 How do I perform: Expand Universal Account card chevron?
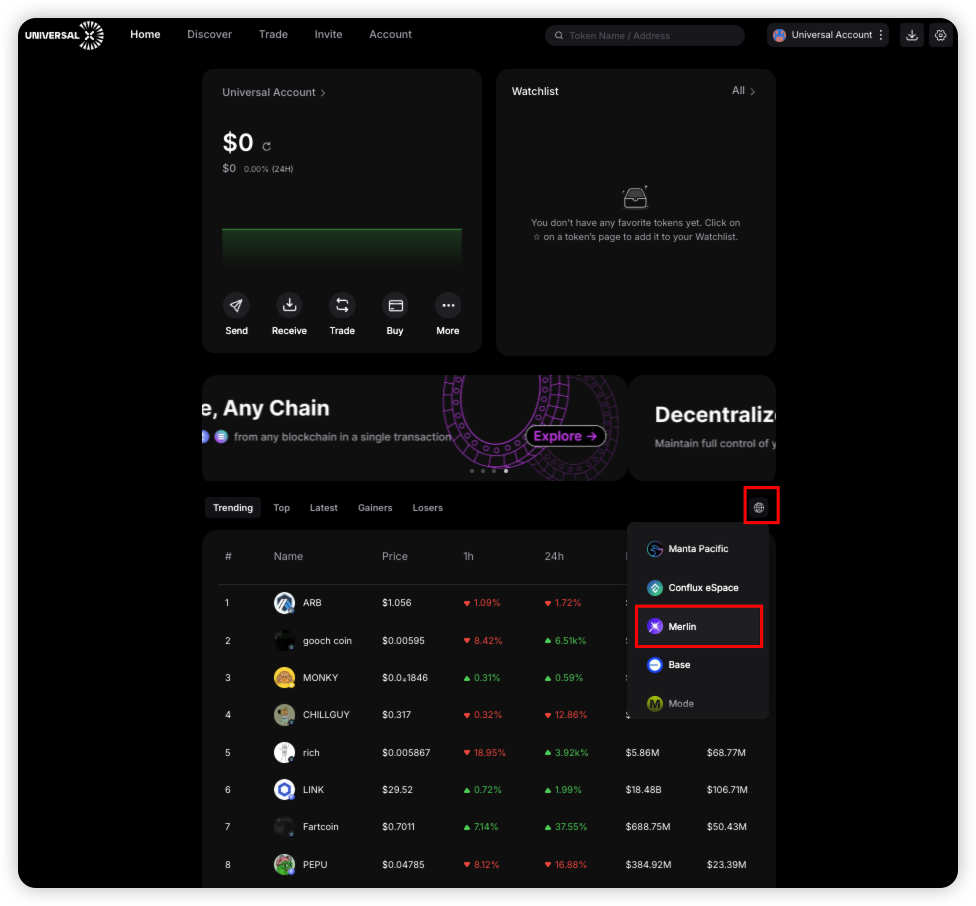(x=323, y=93)
